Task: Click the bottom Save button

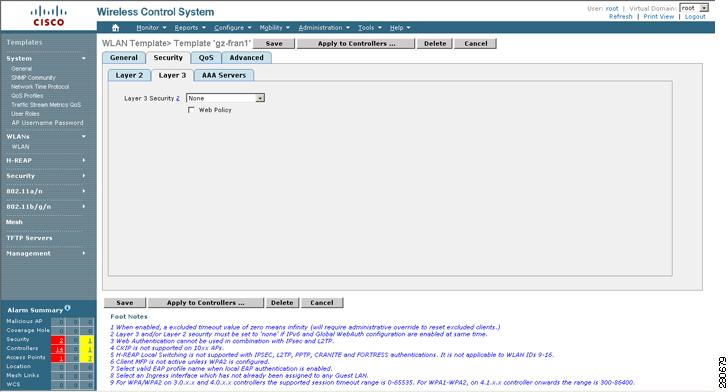Action: pos(124,303)
